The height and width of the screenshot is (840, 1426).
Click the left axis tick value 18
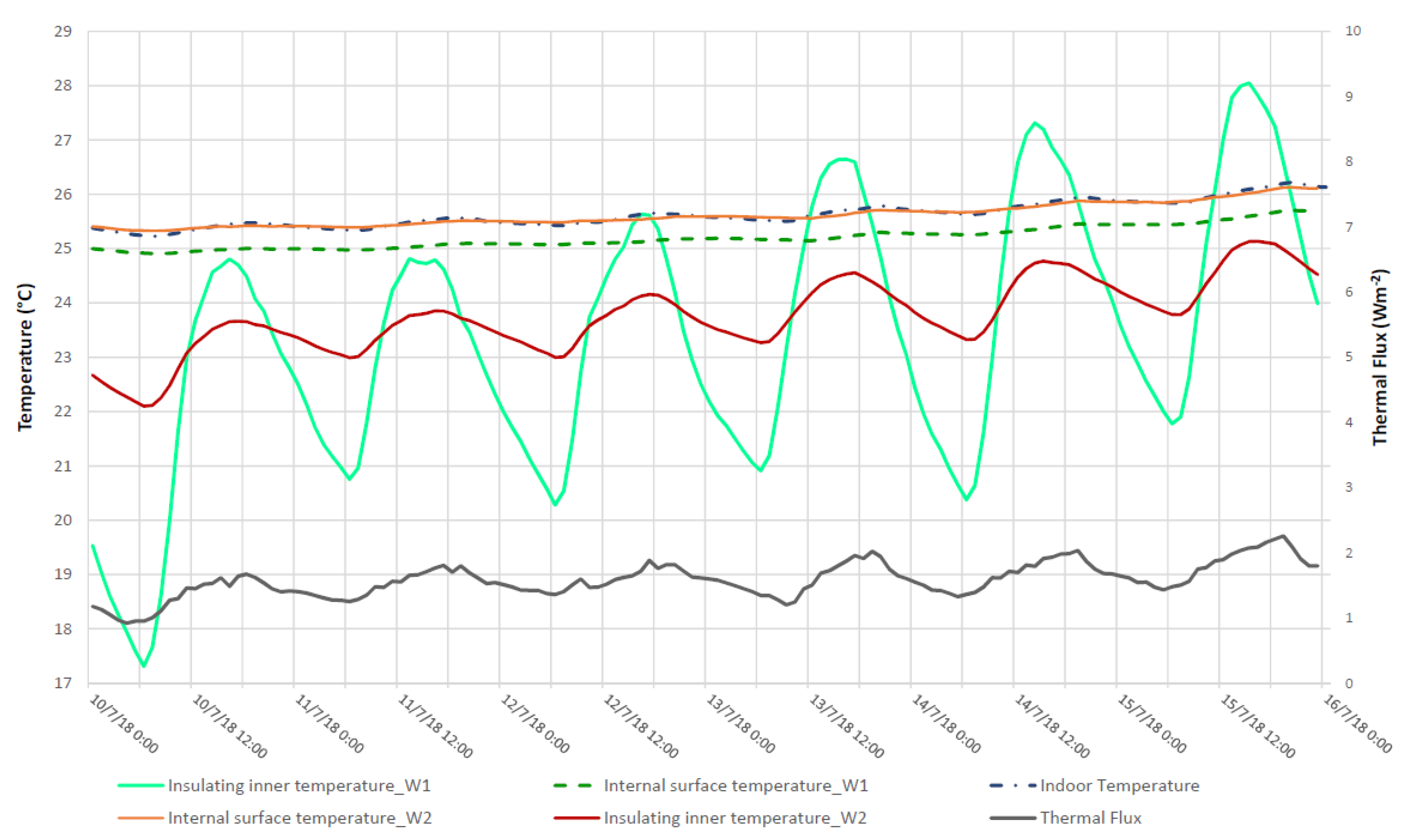pyautogui.click(x=63, y=629)
